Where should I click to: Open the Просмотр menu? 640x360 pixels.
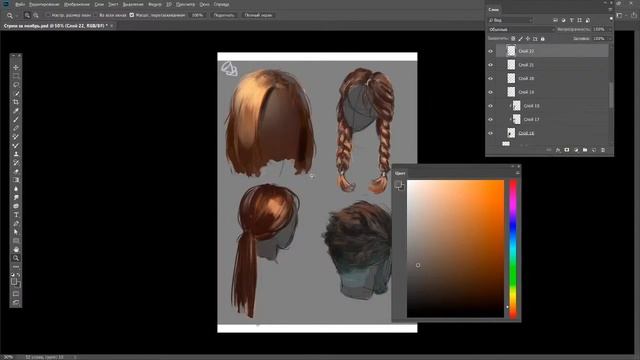pyautogui.click(x=185, y=4)
